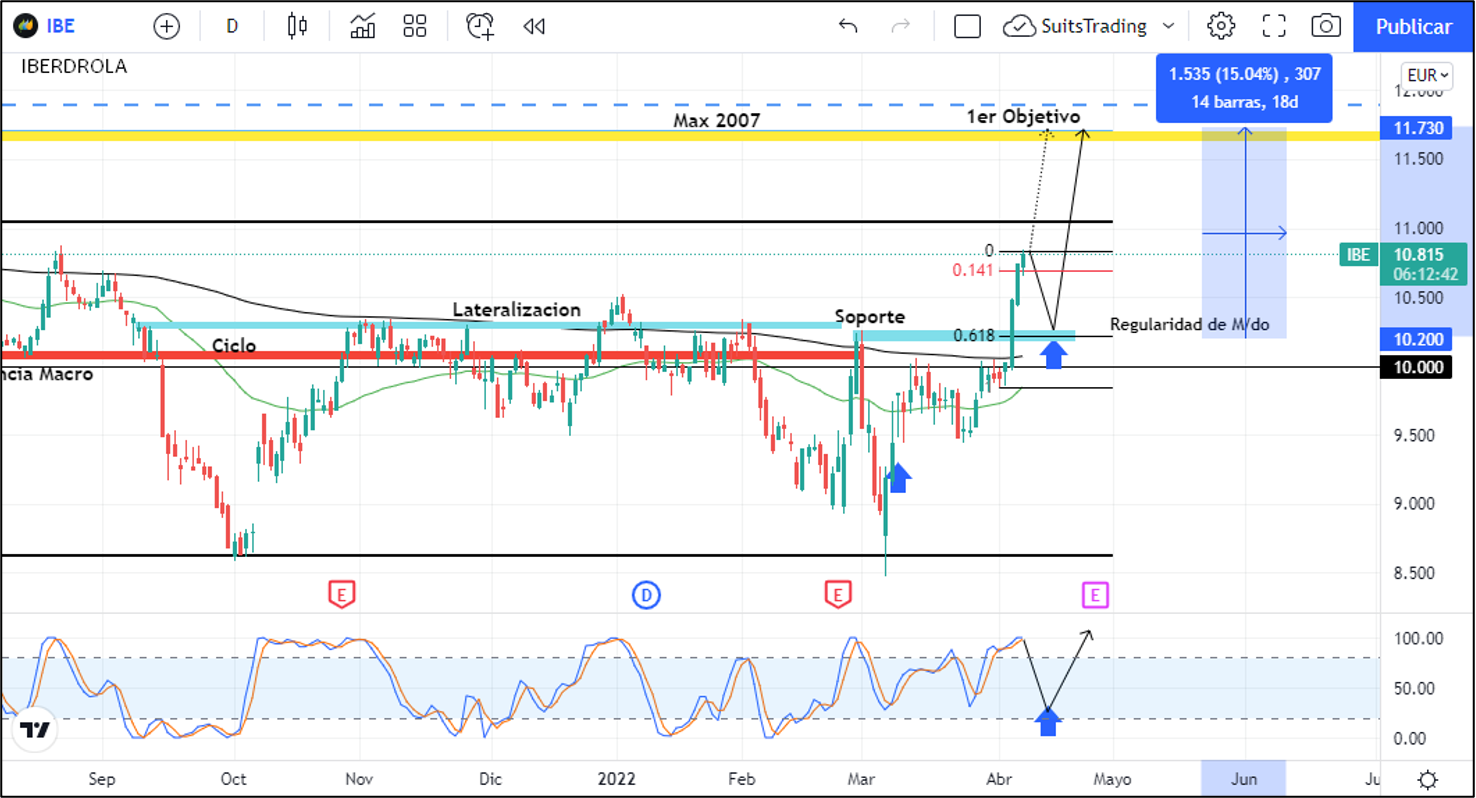Open chart settings gear in the top toolbar
The height and width of the screenshot is (798, 1476).
(1220, 27)
